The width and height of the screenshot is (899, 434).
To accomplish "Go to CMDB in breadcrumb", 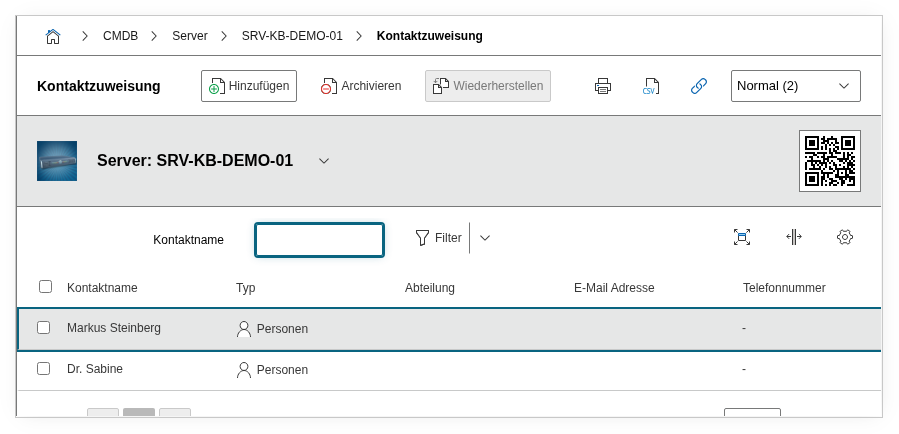I will 120,36.
